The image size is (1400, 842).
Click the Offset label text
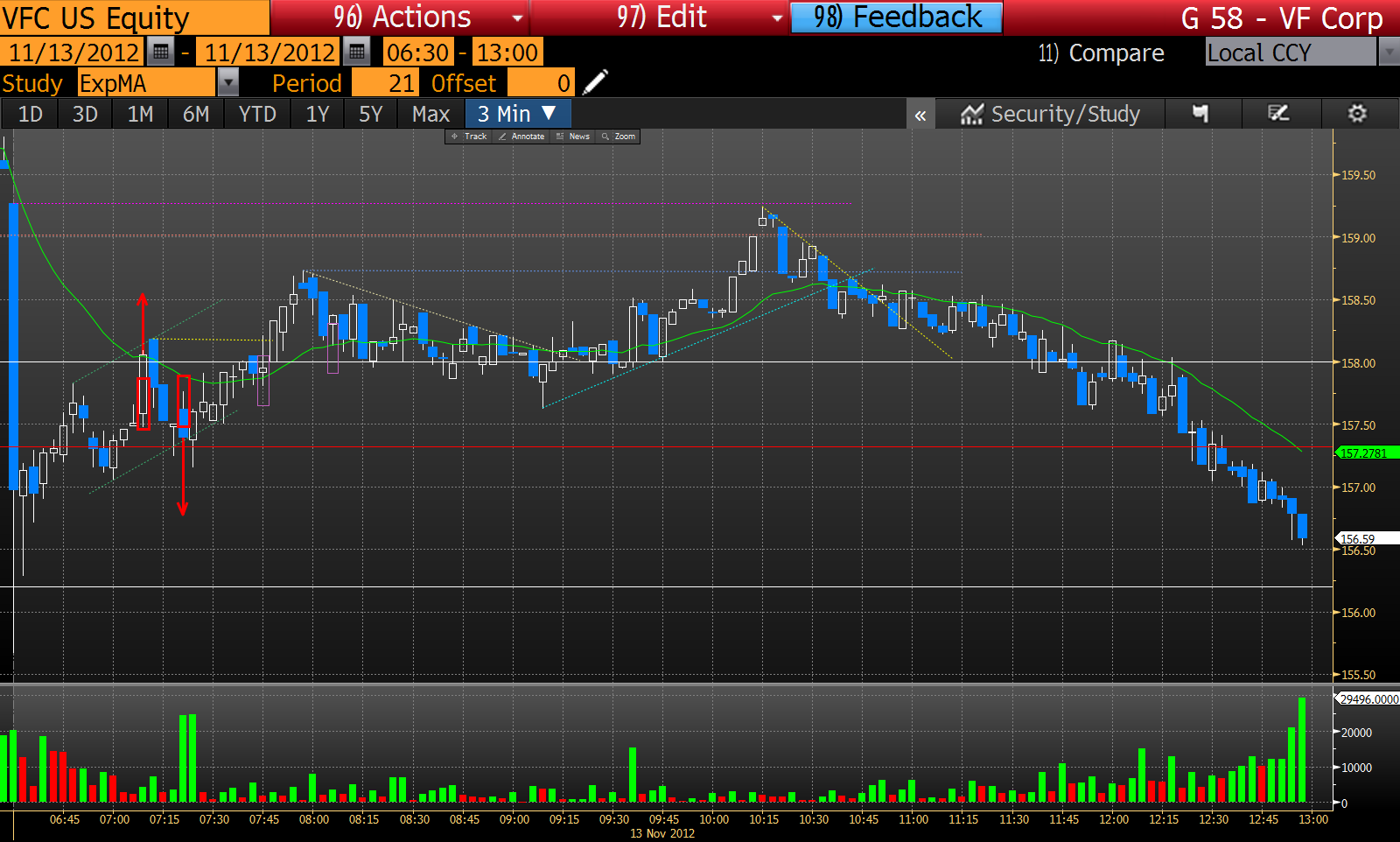(464, 83)
